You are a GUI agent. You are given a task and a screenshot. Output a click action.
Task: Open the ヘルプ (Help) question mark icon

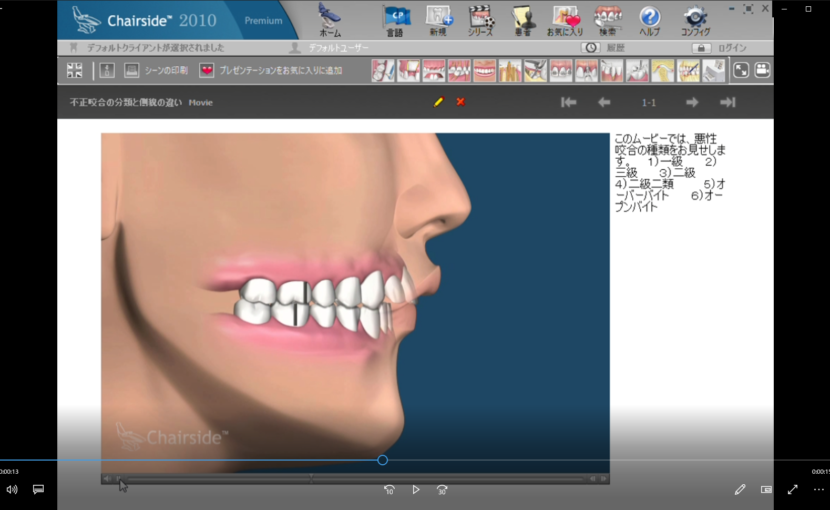pos(650,18)
